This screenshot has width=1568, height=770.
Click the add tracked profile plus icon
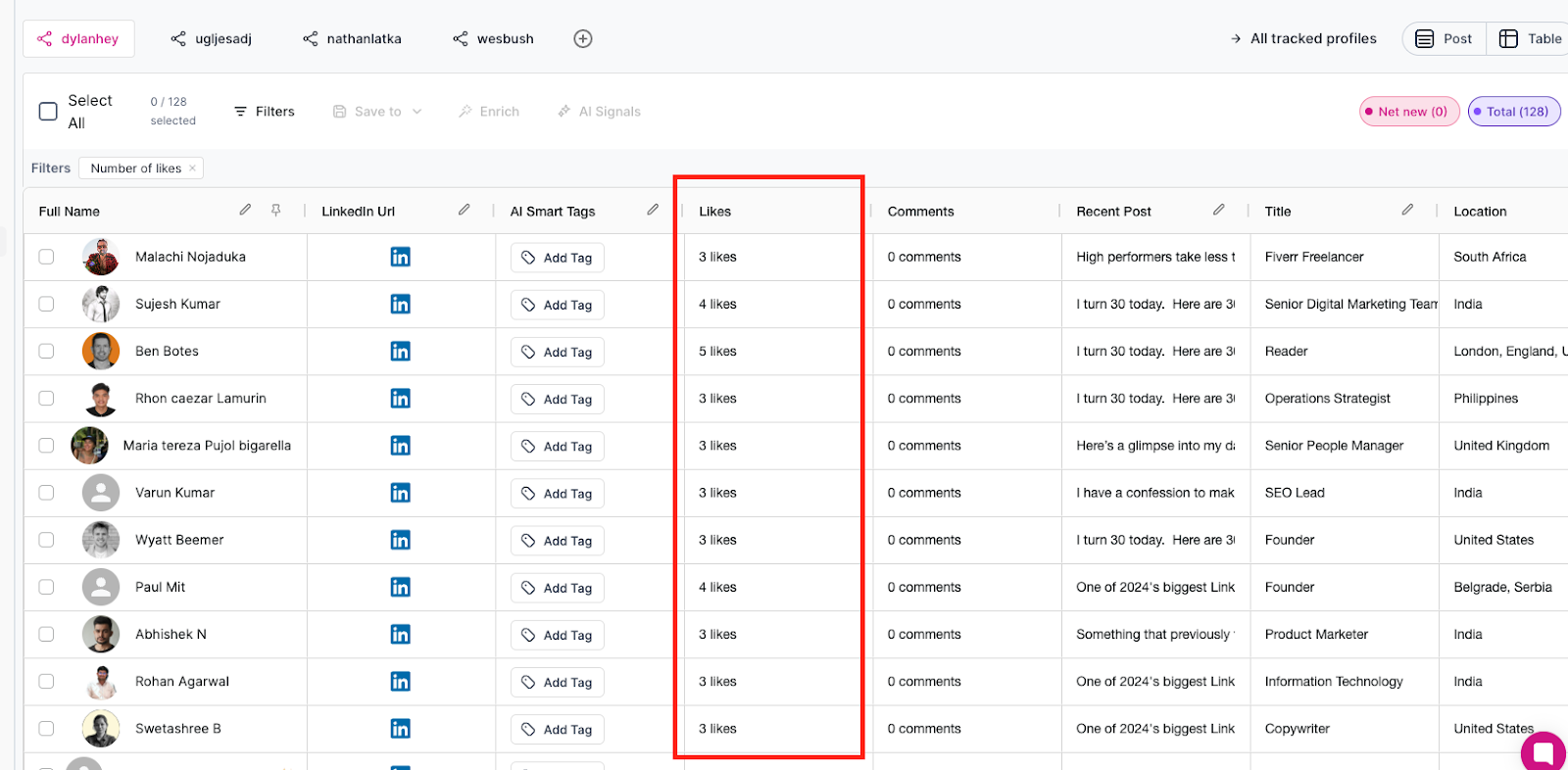tap(583, 39)
